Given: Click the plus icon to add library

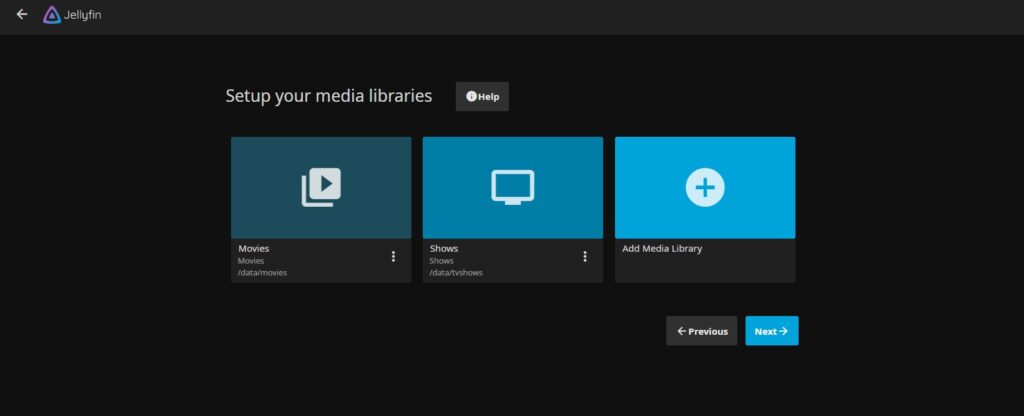Looking at the screenshot, I should coord(705,187).
